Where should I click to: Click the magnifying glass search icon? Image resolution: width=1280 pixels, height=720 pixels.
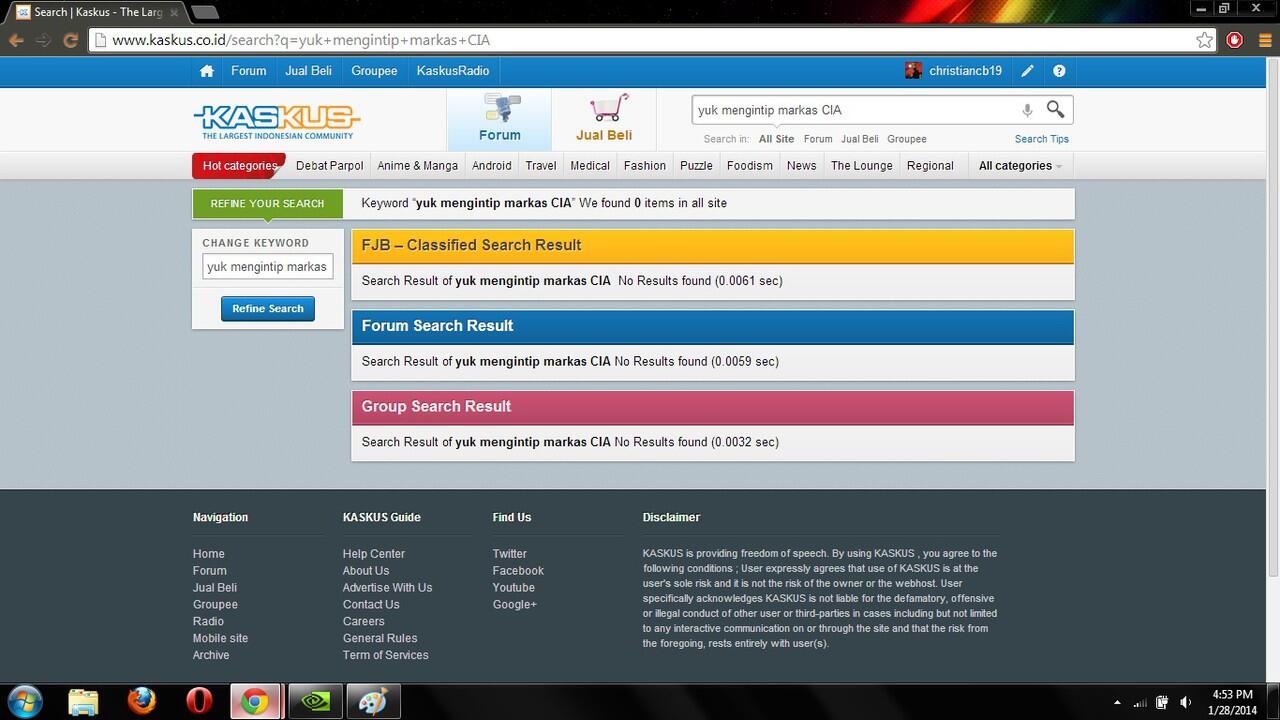pos(1055,109)
